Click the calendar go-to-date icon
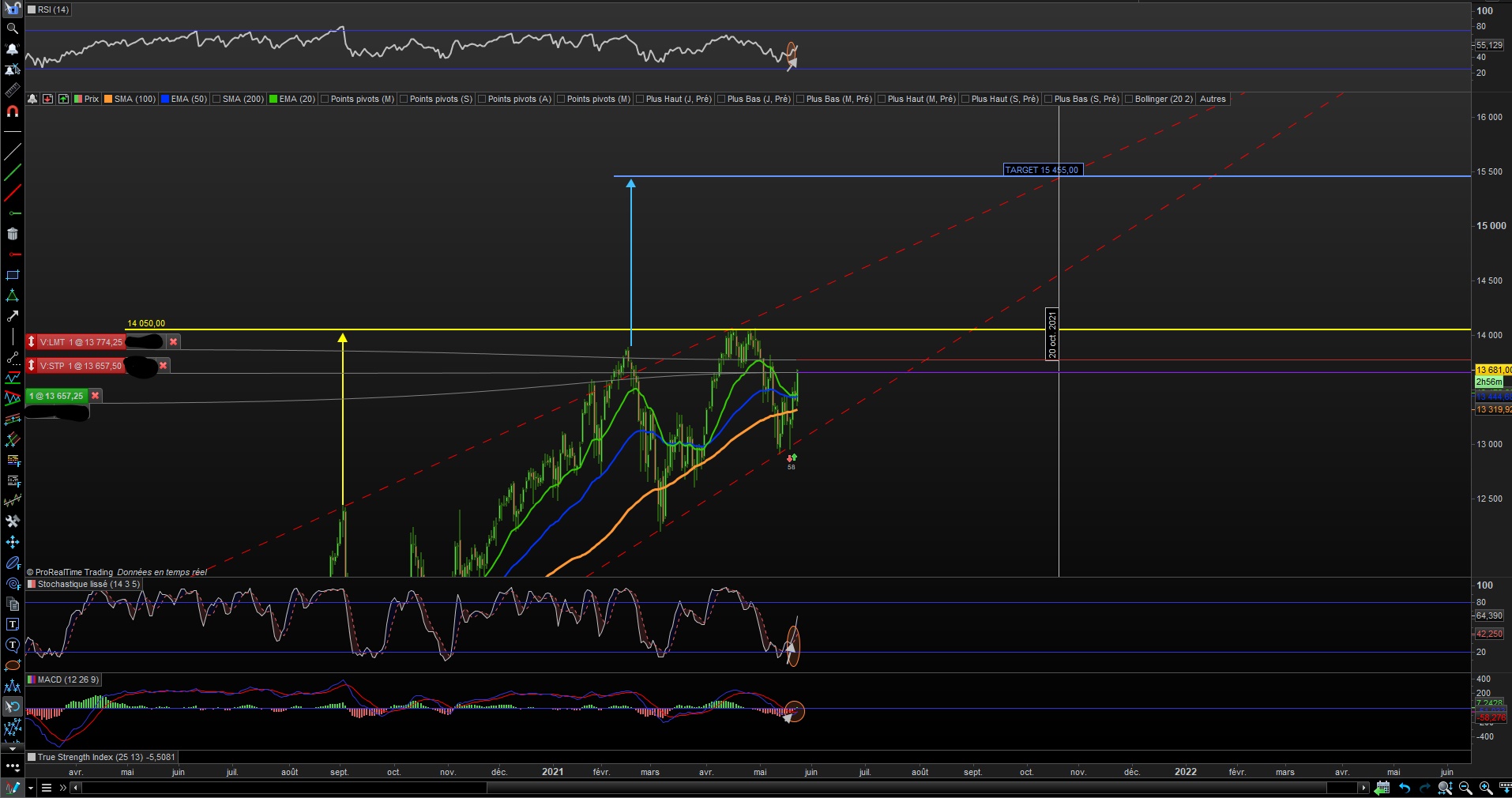Image resolution: width=1512 pixels, height=798 pixels. tap(1382, 788)
